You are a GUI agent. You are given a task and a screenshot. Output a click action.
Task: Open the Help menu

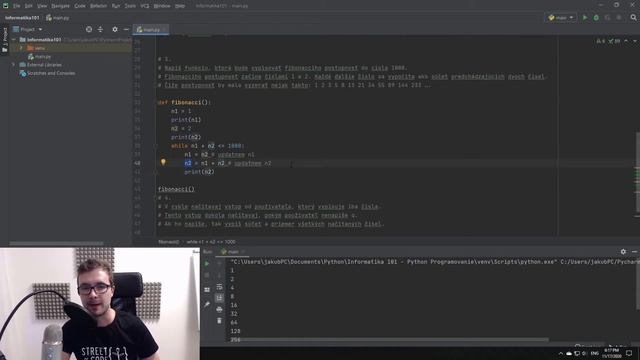click(180, 6)
